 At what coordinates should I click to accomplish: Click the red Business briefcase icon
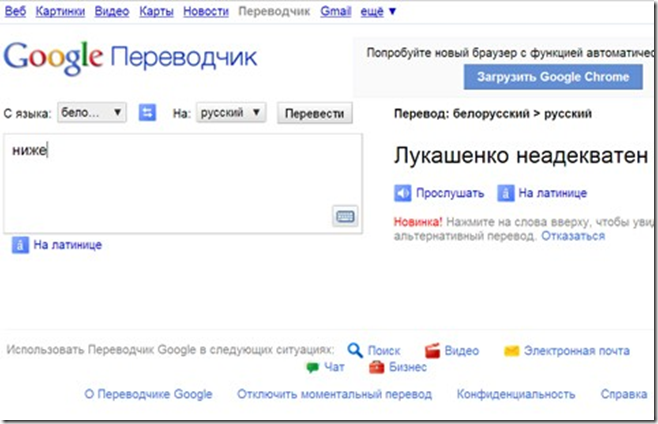click(376, 367)
